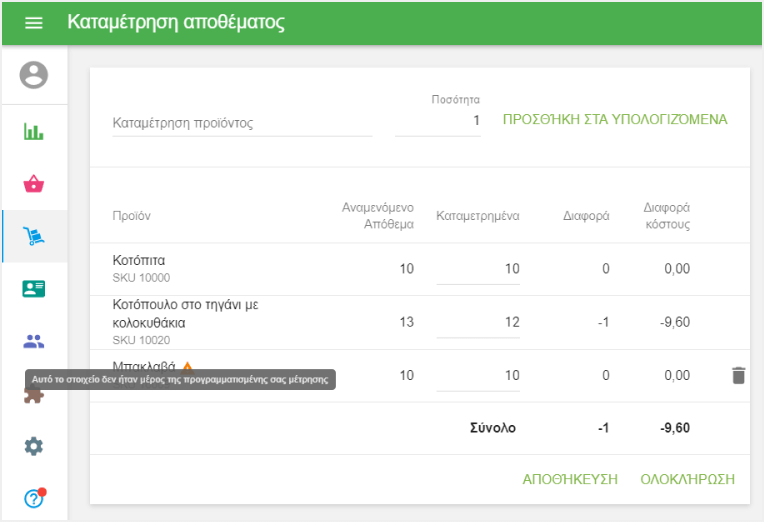Click ΠΡΟΣΘΉΚΗ ΣΤΑ ΥΠΟΛΟΓΙΖΌΜΕΝΑ button
The image size is (764, 522).
point(614,120)
